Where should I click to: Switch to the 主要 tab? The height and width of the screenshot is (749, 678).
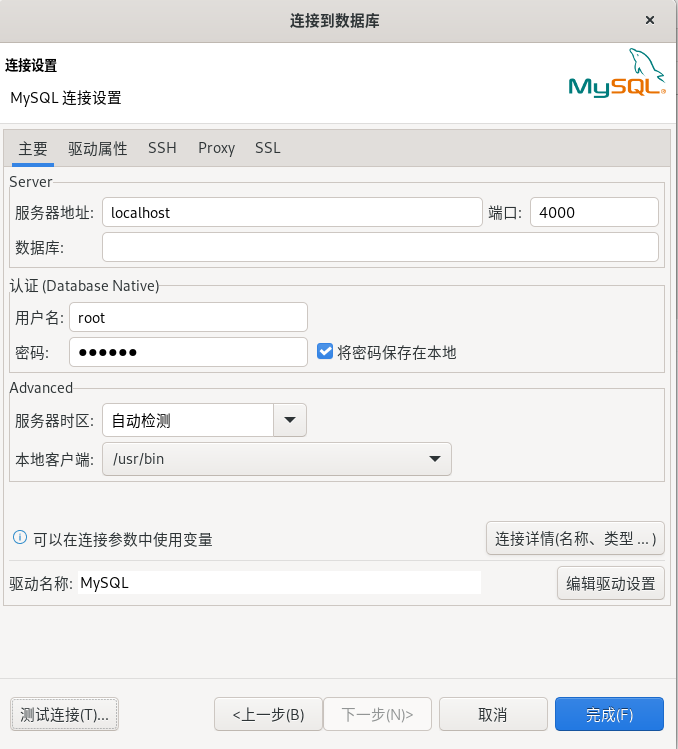pos(33,149)
